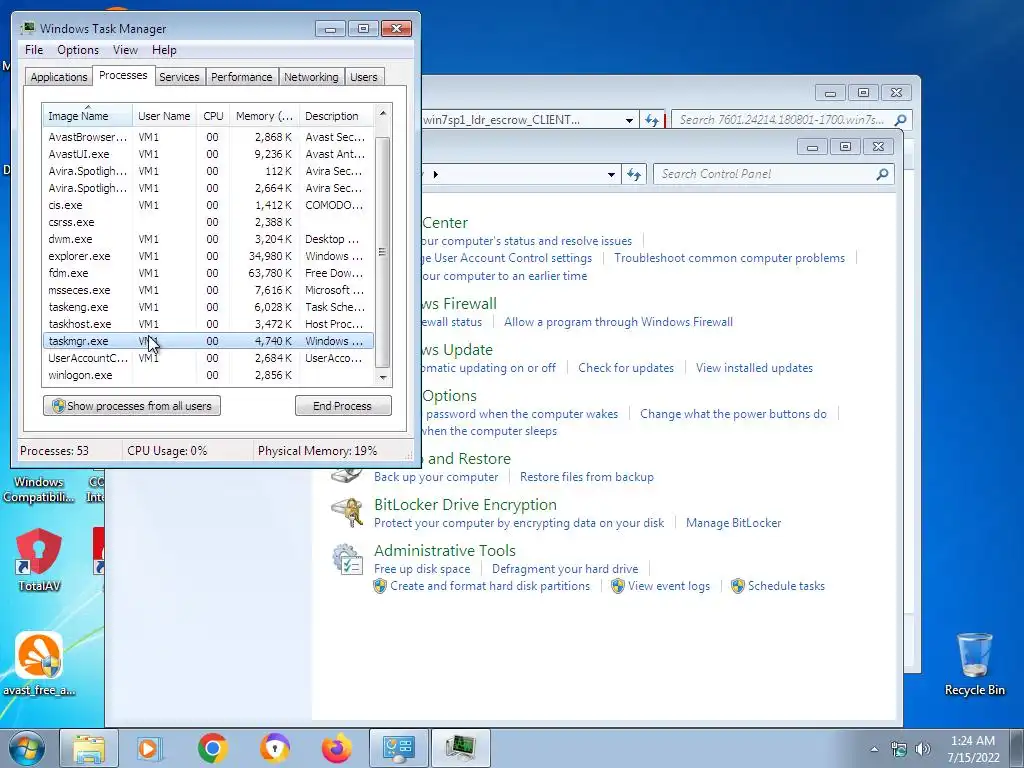The width and height of the screenshot is (1024, 768).
Task: Expand Control Panel breadcrumb arrow
Action: [436, 174]
